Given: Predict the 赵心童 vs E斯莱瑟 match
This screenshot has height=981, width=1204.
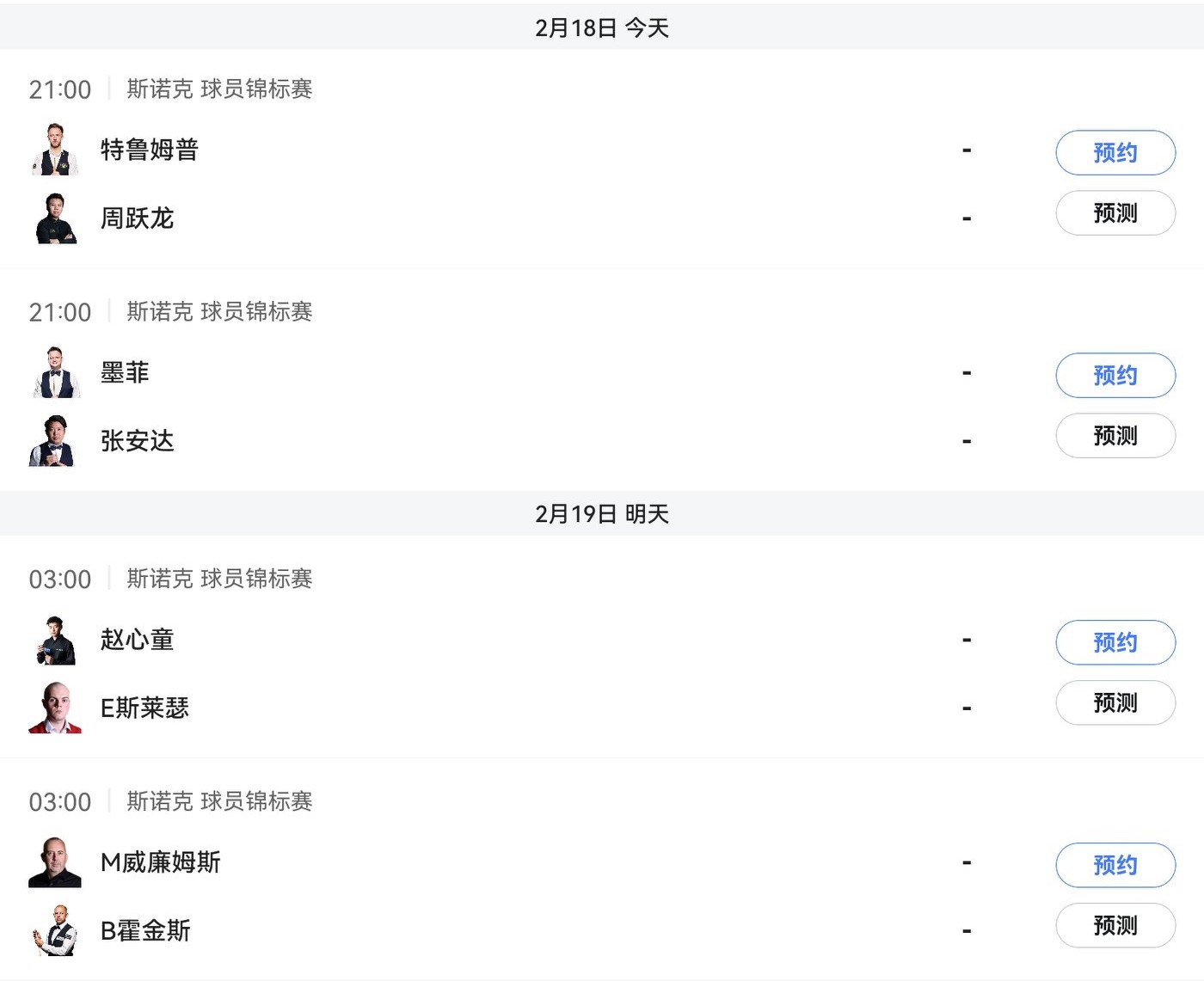Looking at the screenshot, I should pyautogui.click(x=1115, y=703).
